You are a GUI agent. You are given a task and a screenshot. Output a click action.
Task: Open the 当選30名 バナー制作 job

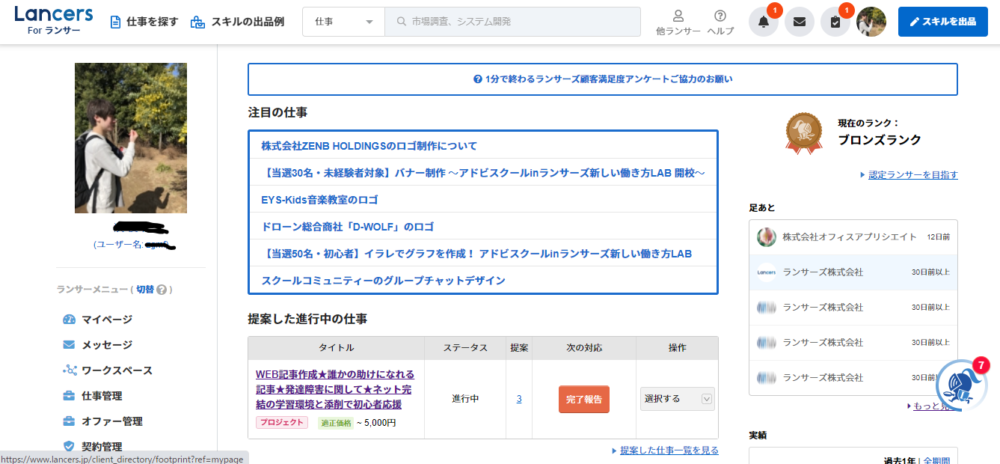click(x=483, y=173)
